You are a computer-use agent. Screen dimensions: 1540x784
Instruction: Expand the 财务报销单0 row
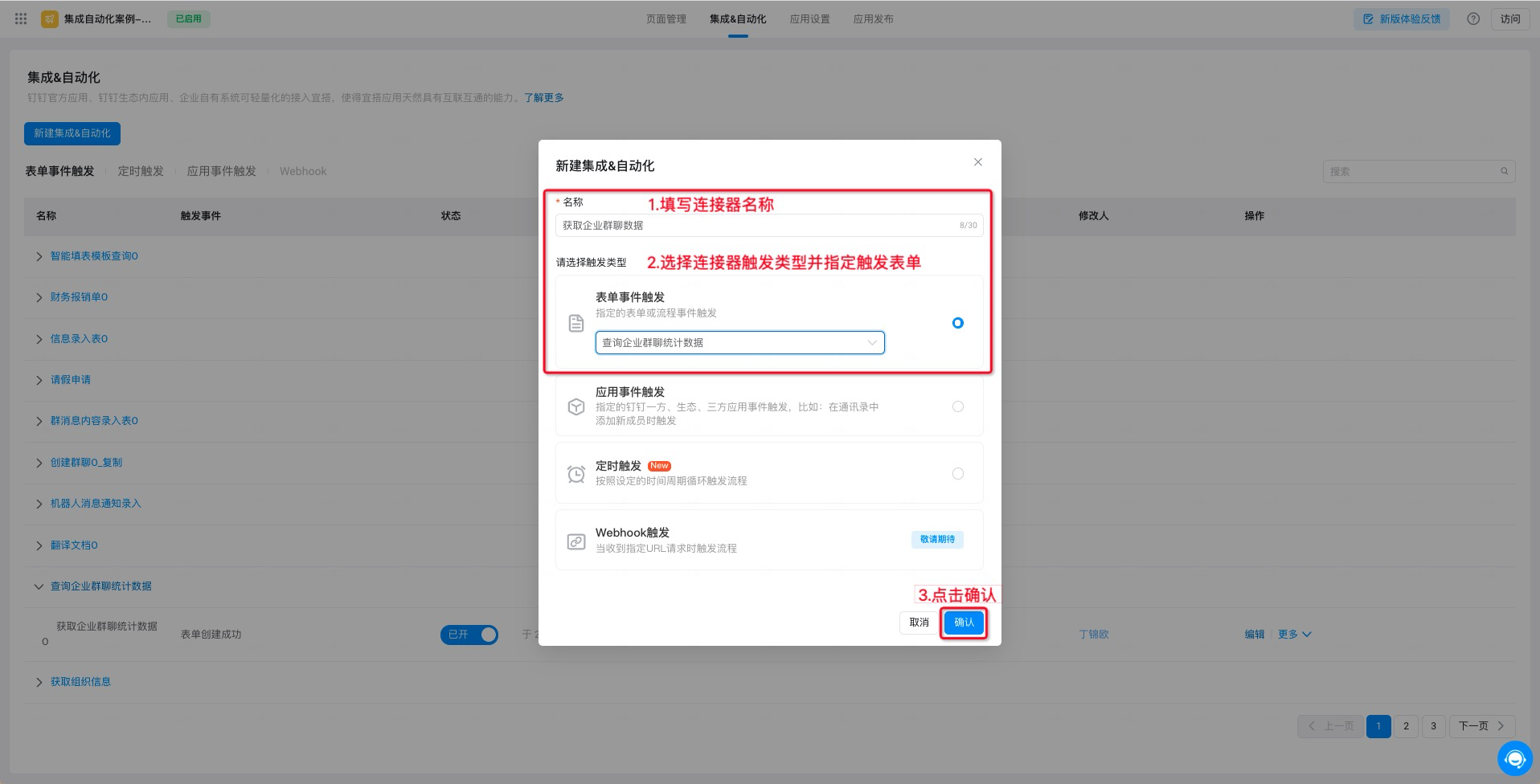(39, 298)
